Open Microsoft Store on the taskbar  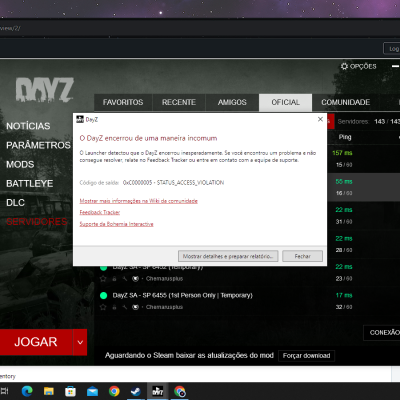click(70, 391)
